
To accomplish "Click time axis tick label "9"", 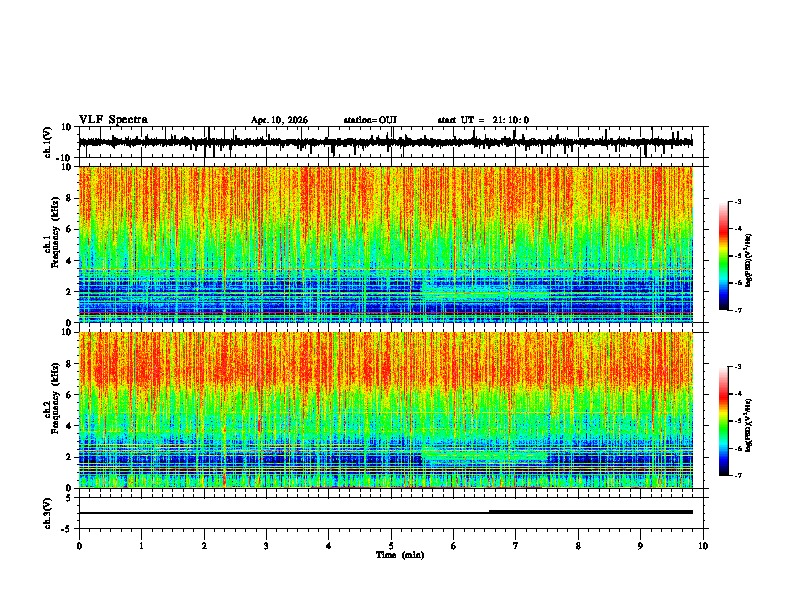I will pos(640,546).
